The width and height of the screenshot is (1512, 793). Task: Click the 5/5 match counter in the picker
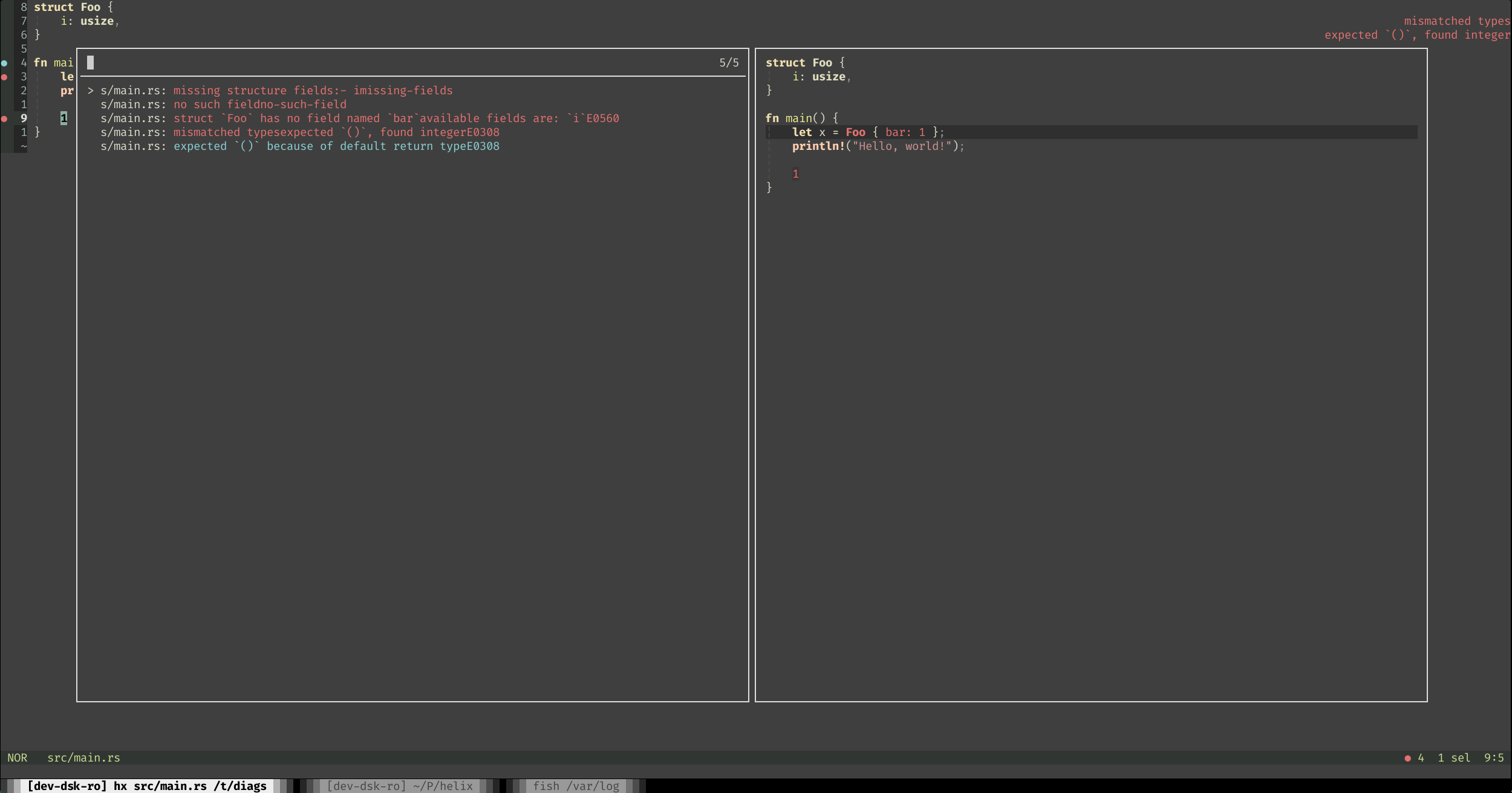[x=728, y=62]
